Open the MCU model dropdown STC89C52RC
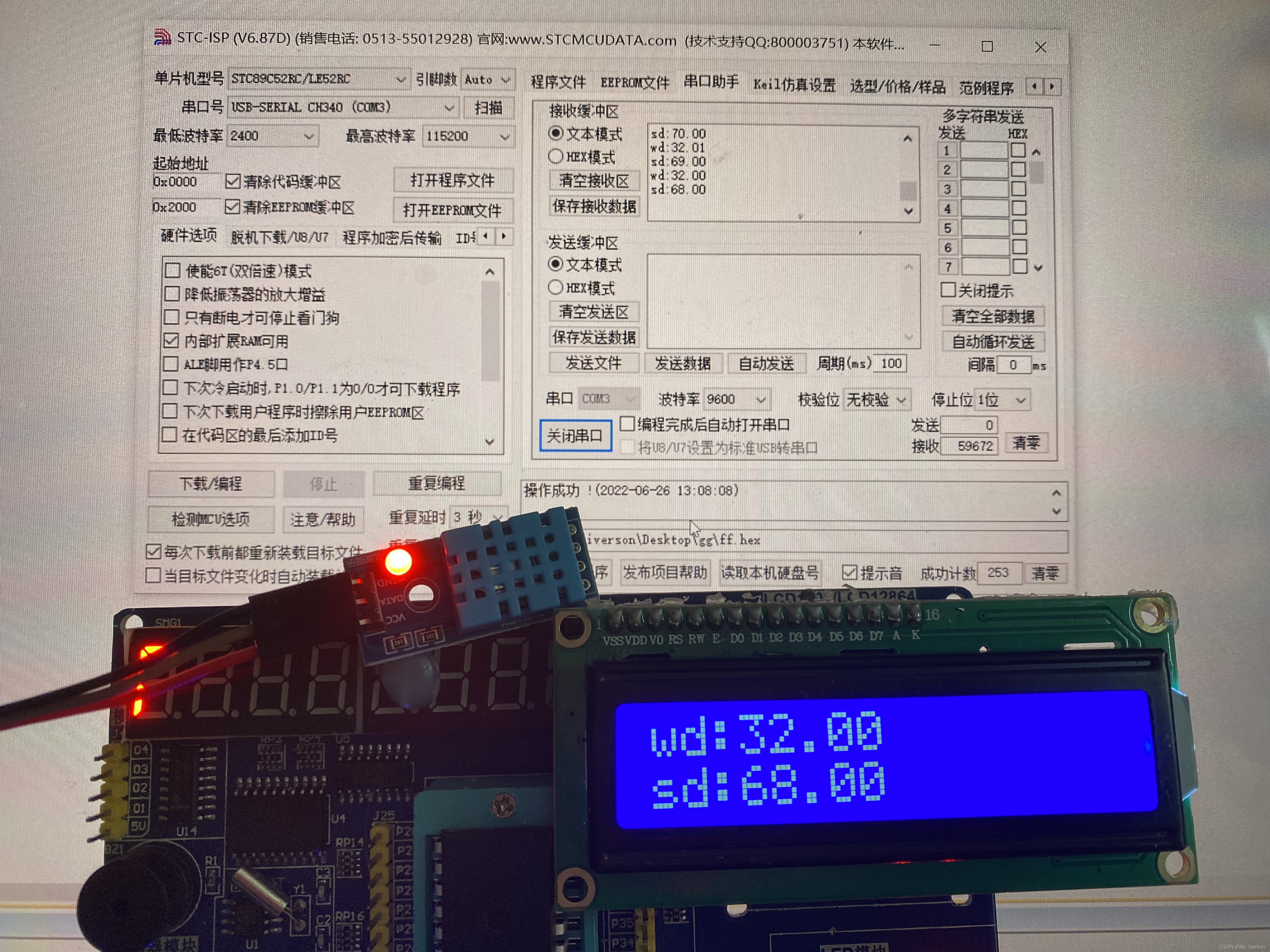Screen dimensions: 1270x952 click(x=400, y=80)
